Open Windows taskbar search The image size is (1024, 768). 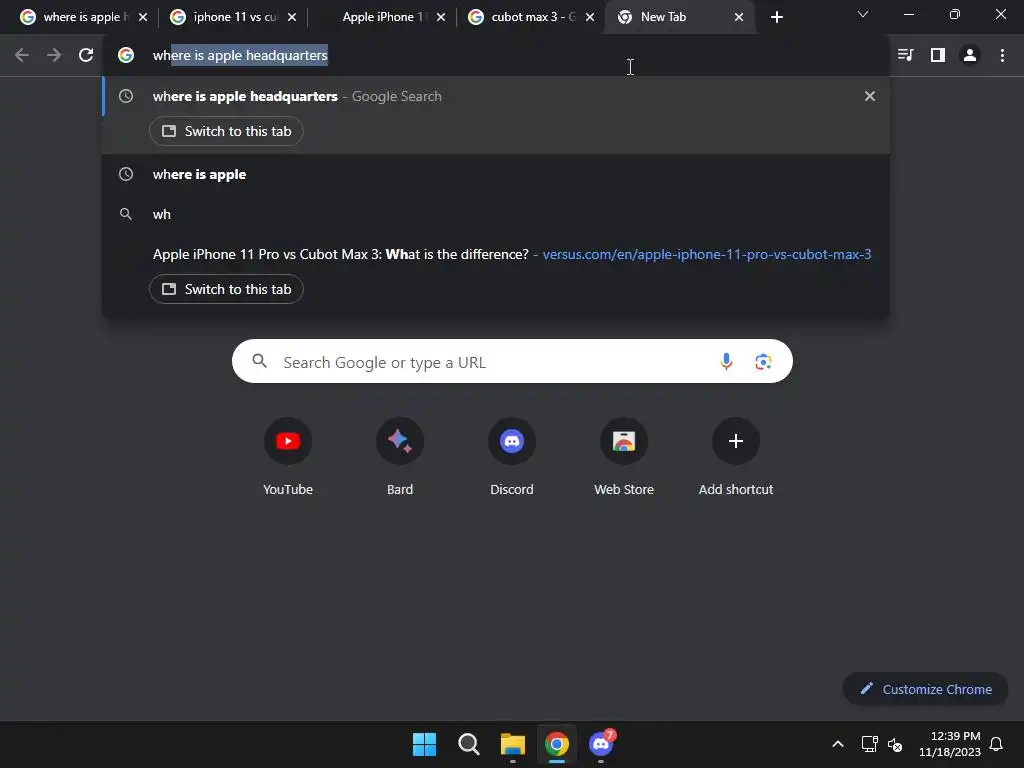tap(468, 744)
